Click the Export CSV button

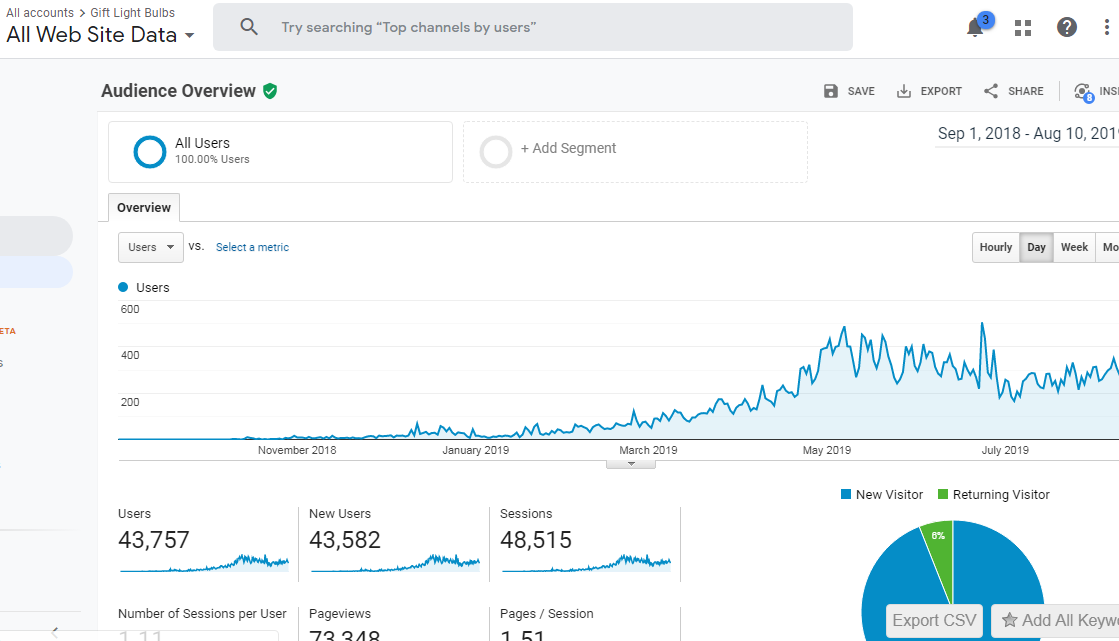tap(934, 620)
